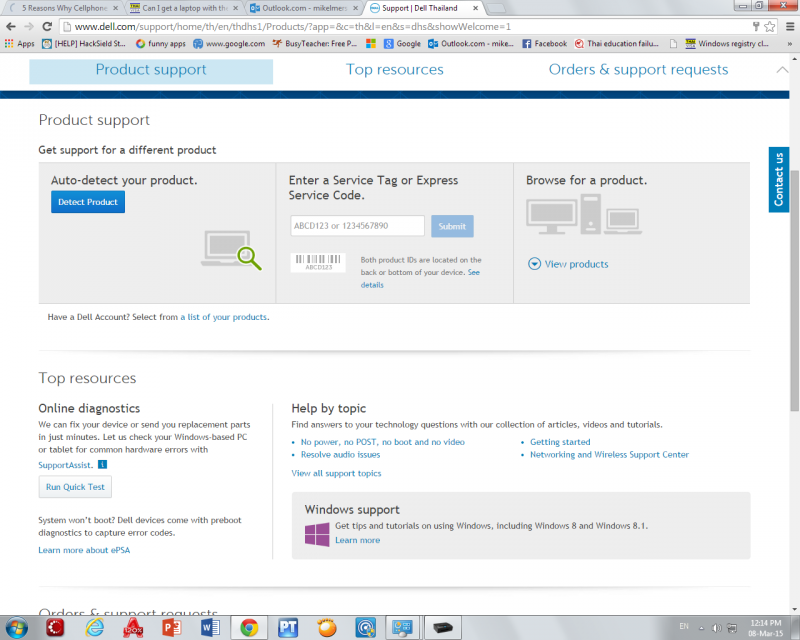Screen dimensions: 800x640
Task: Select the Top resources tab
Action: coord(395,70)
